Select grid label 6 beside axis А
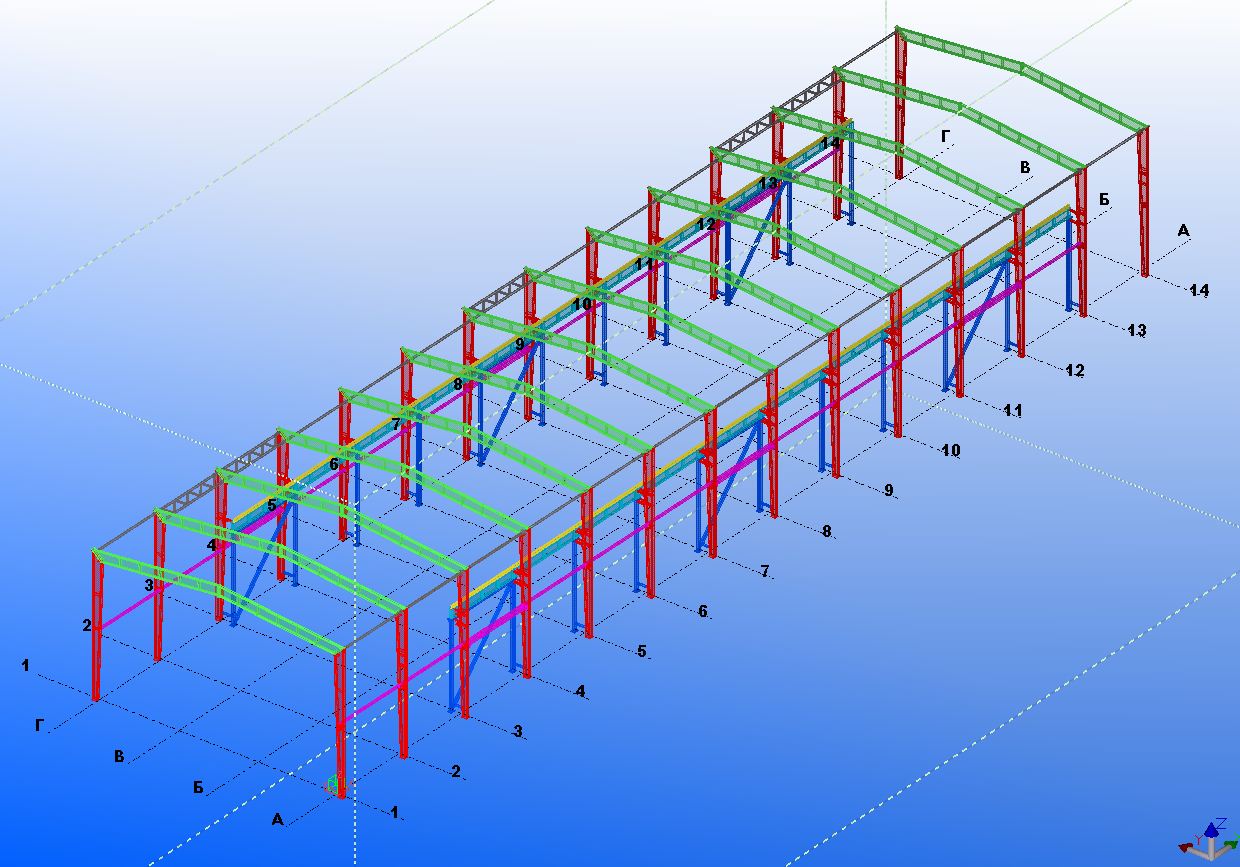 (703, 611)
